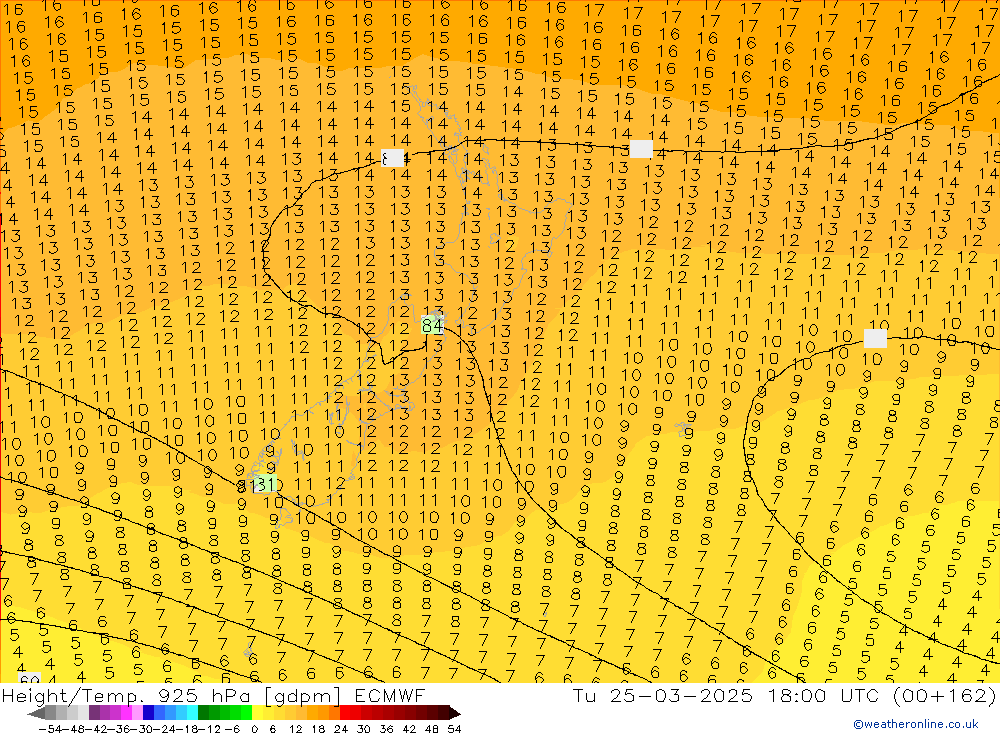
Task: Click the legend scale value "12"
Action: (296, 729)
